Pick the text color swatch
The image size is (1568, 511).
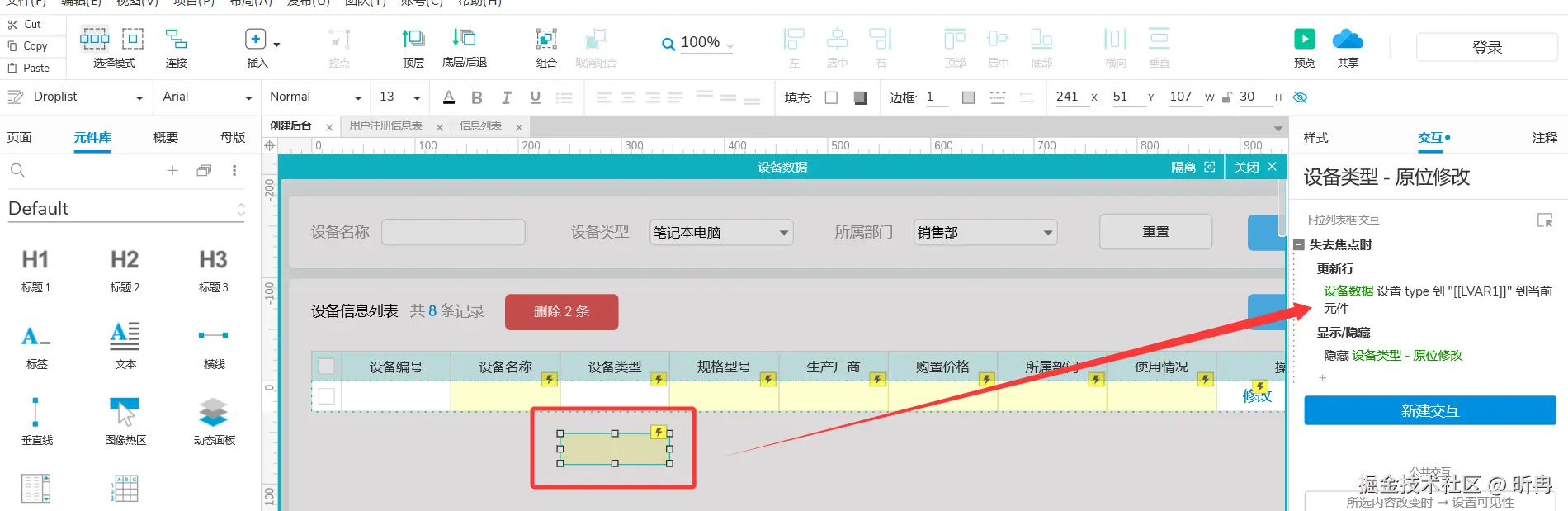click(449, 97)
